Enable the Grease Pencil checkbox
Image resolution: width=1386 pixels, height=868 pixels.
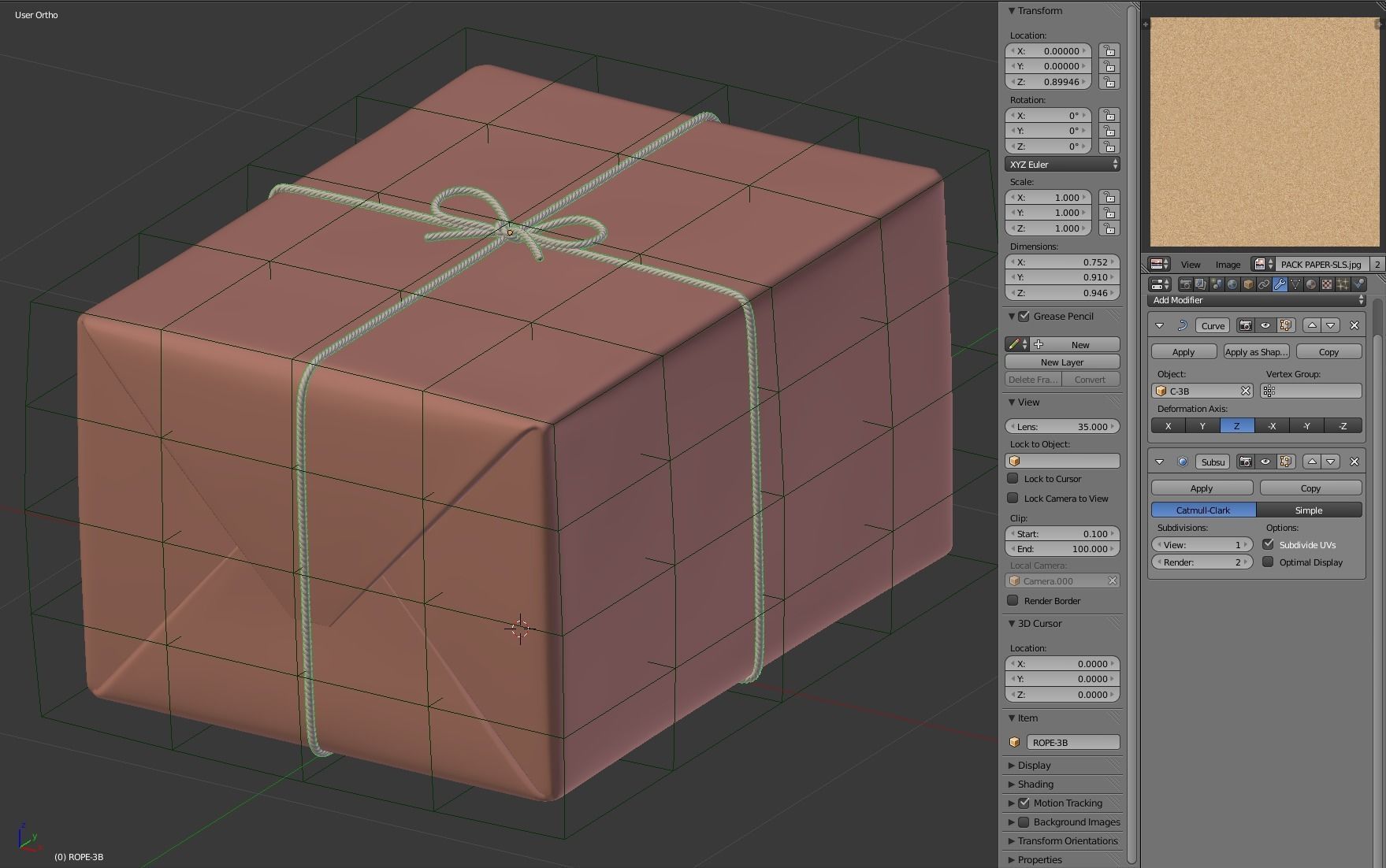pyautogui.click(x=1024, y=316)
